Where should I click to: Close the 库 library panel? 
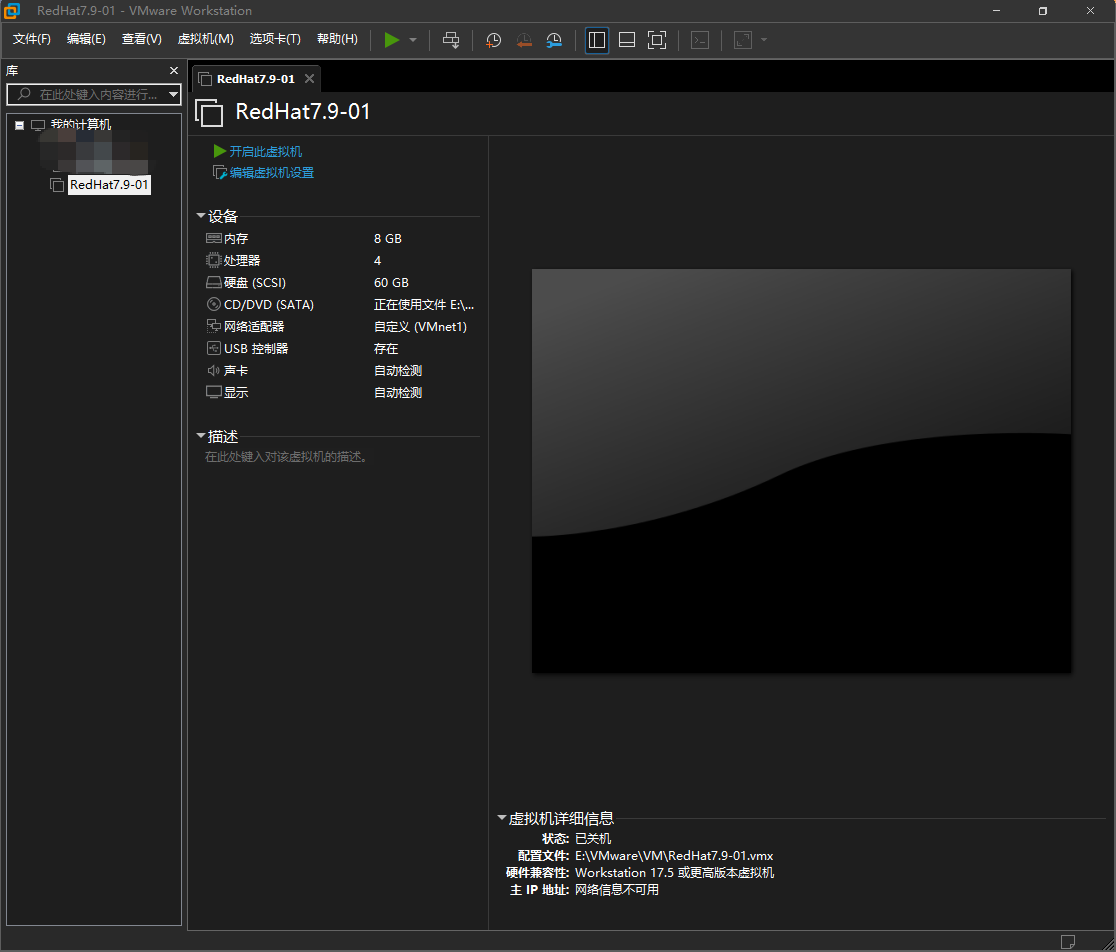pos(174,70)
